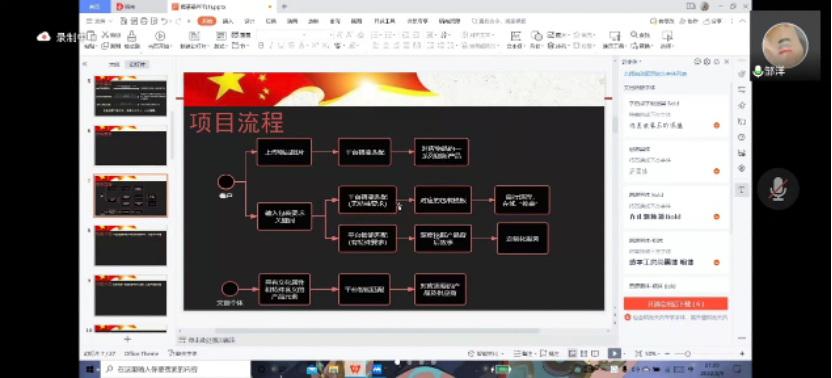The height and width of the screenshot is (378, 832).
Task: Open the file menu dropdown at top left
Action: 99,21
